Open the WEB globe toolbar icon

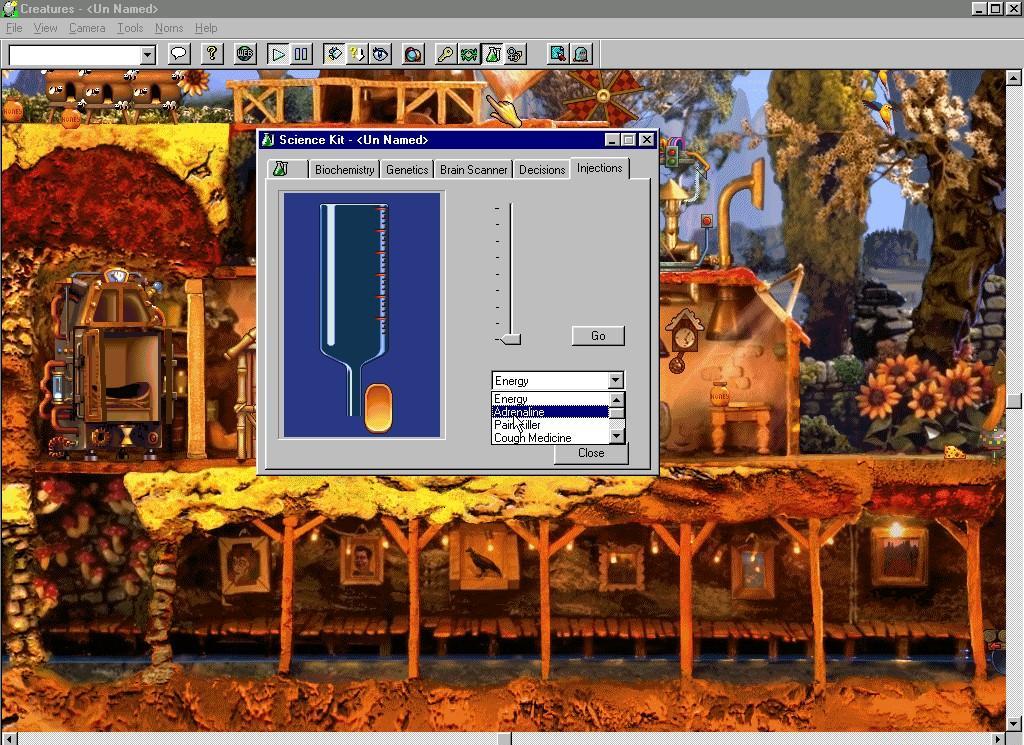point(245,54)
